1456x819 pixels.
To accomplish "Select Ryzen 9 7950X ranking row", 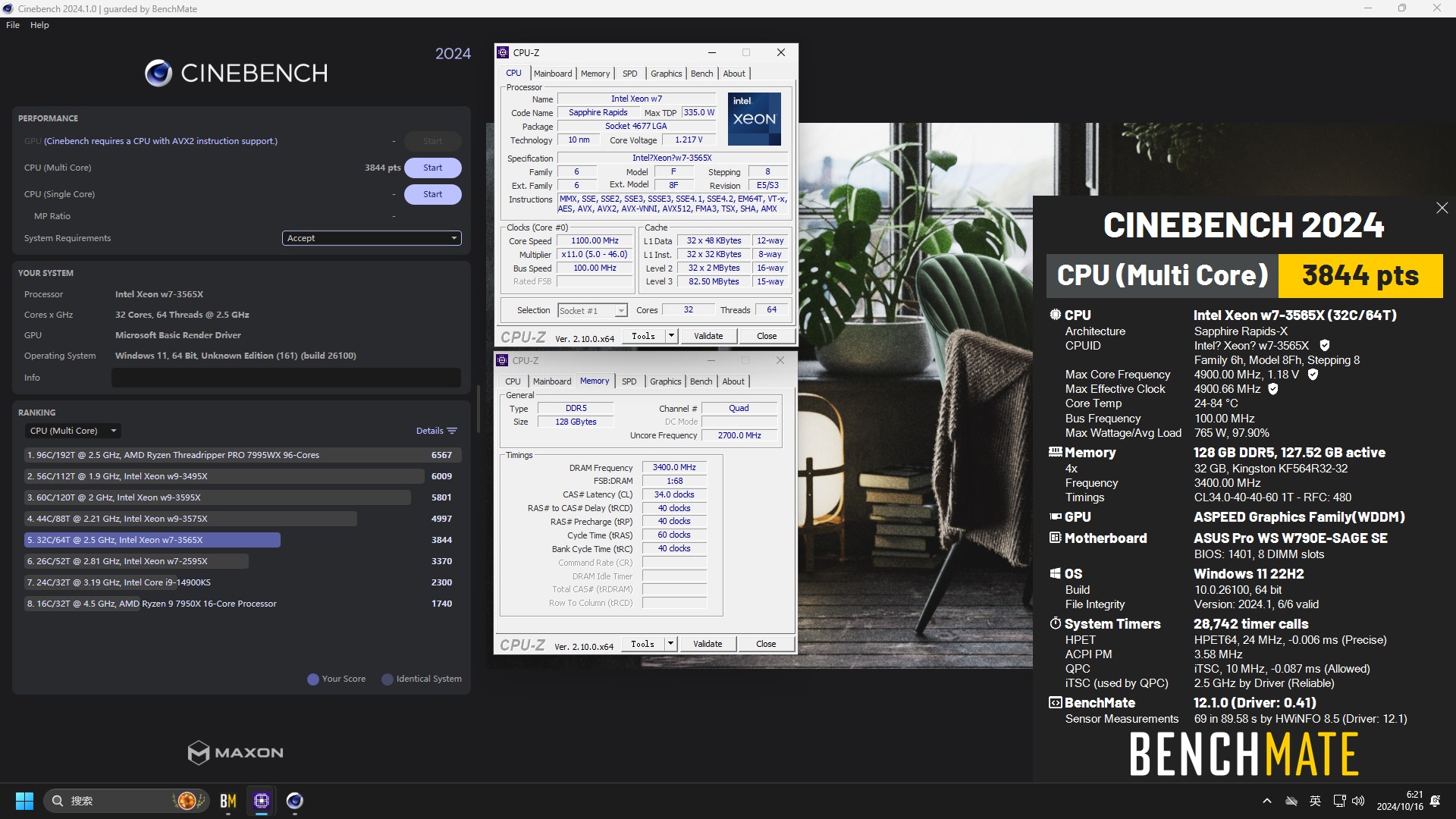I will coord(241,604).
